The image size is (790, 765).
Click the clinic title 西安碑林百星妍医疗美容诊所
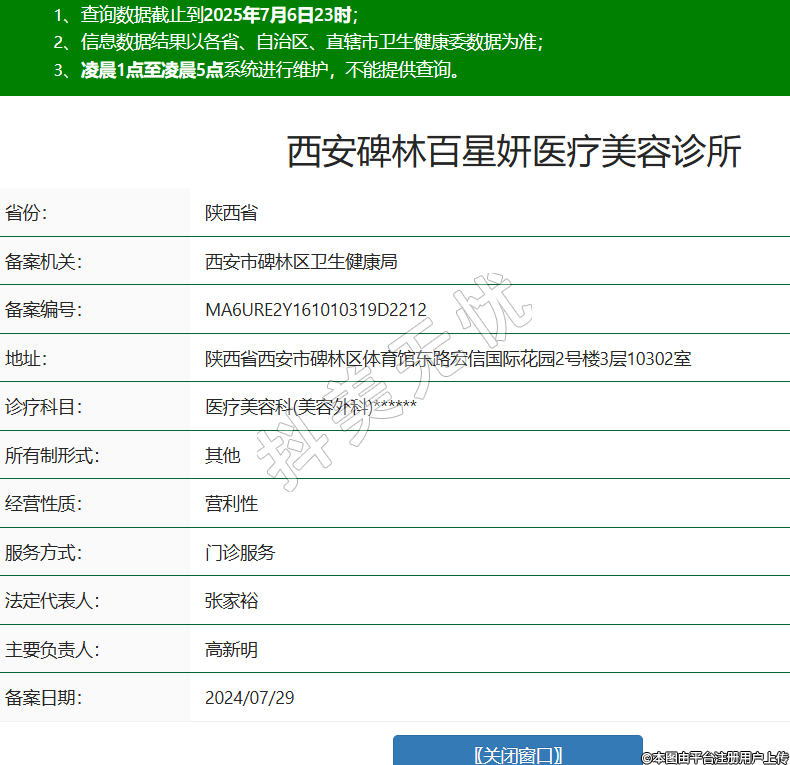pos(514,153)
